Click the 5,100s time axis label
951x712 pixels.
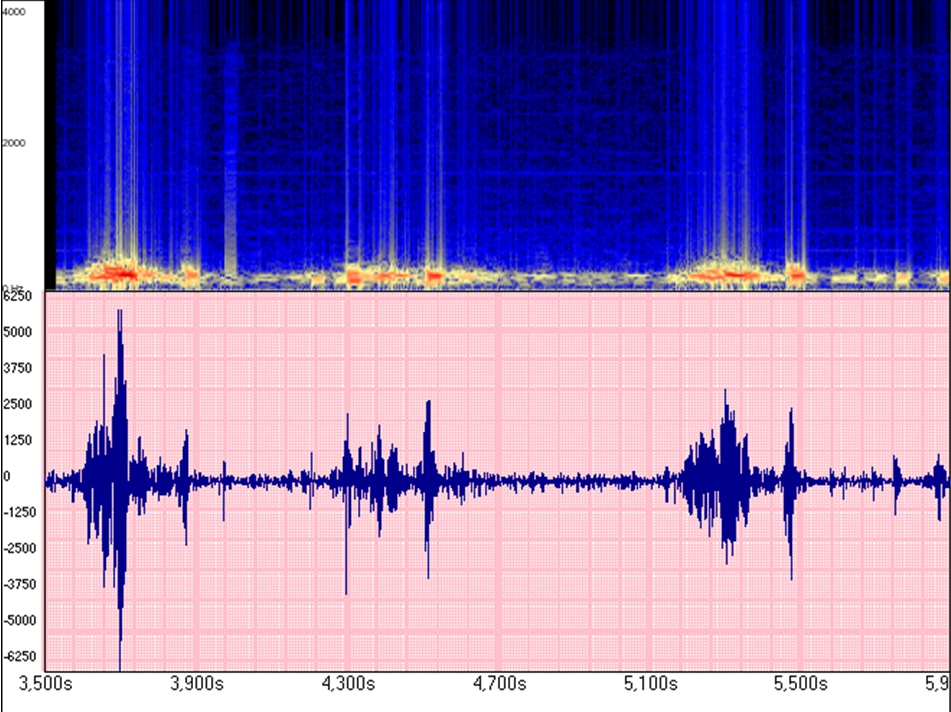651,685
